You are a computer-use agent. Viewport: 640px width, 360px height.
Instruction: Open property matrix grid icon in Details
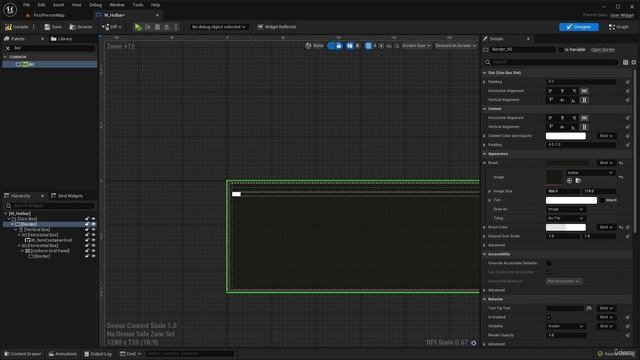[625, 62]
